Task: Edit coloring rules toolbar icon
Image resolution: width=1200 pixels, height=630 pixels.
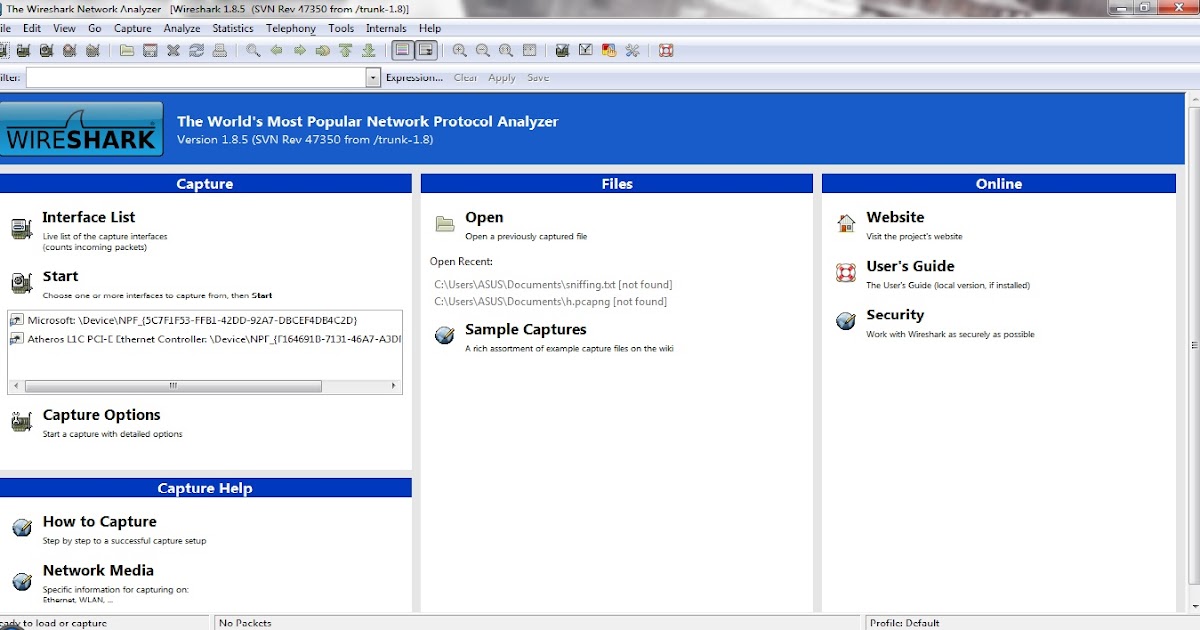Action: pos(609,50)
